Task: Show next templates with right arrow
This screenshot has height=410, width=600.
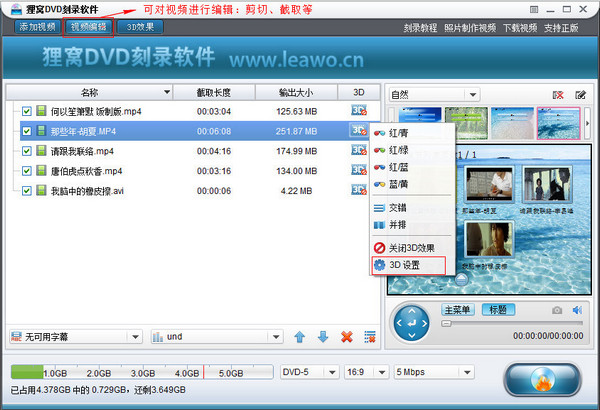Action: [x=587, y=123]
